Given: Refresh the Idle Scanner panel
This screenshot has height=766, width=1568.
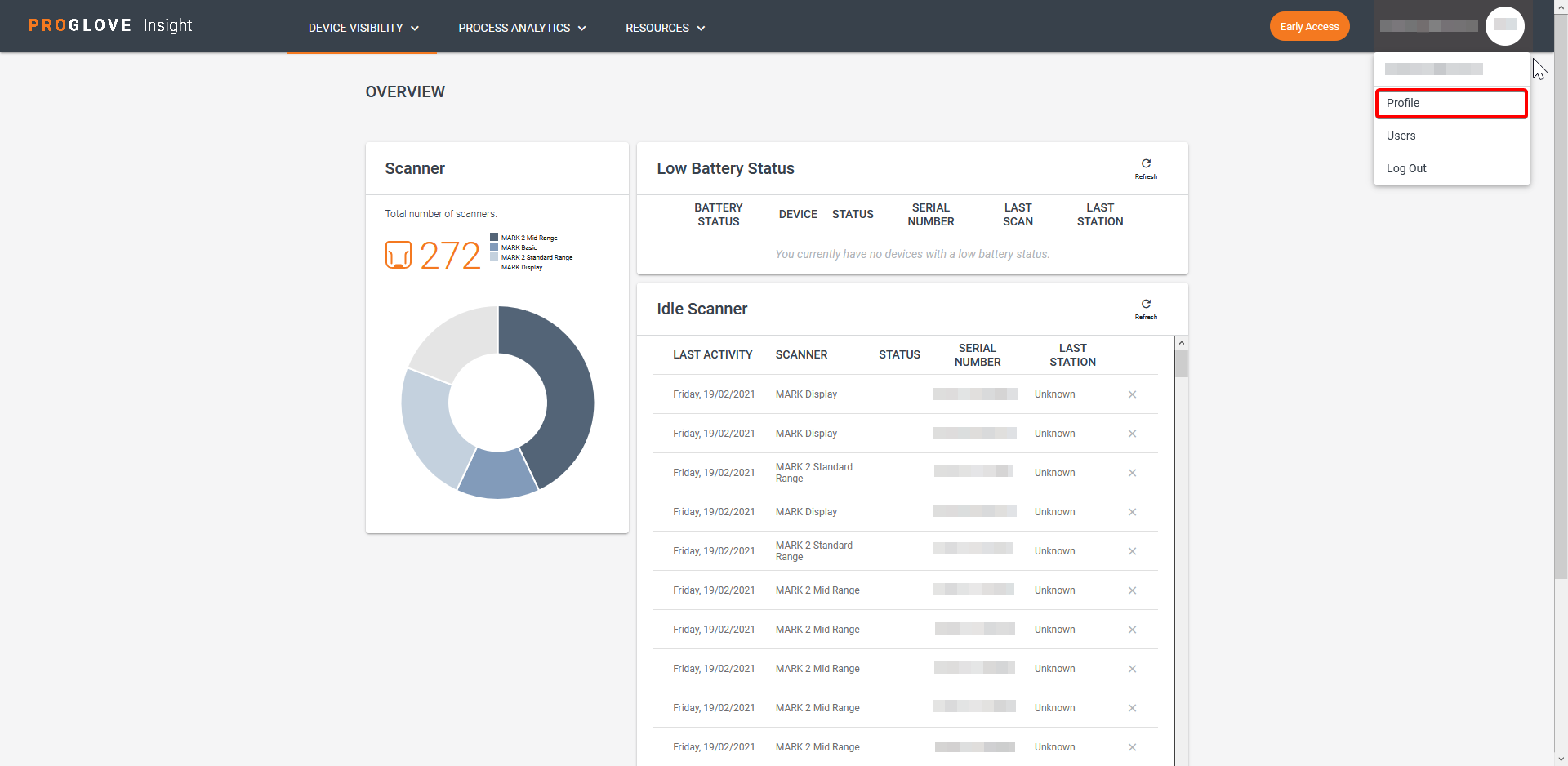Looking at the screenshot, I should point(1146,309).
